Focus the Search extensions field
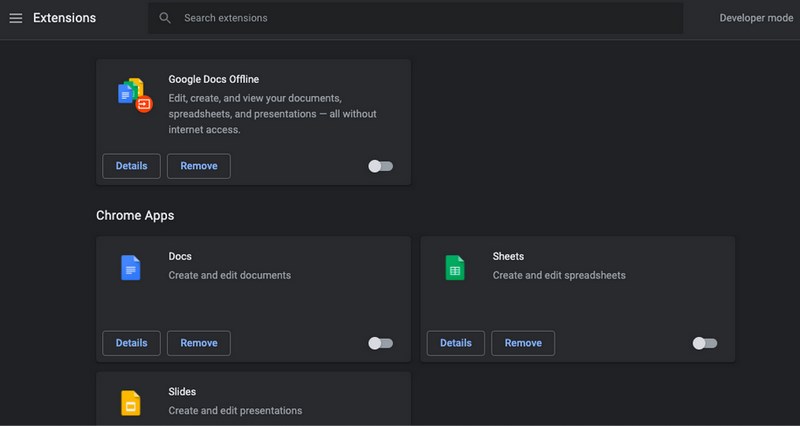Image resolution: width=800 pixels, height=426 pixels. [x=415, y=18]
